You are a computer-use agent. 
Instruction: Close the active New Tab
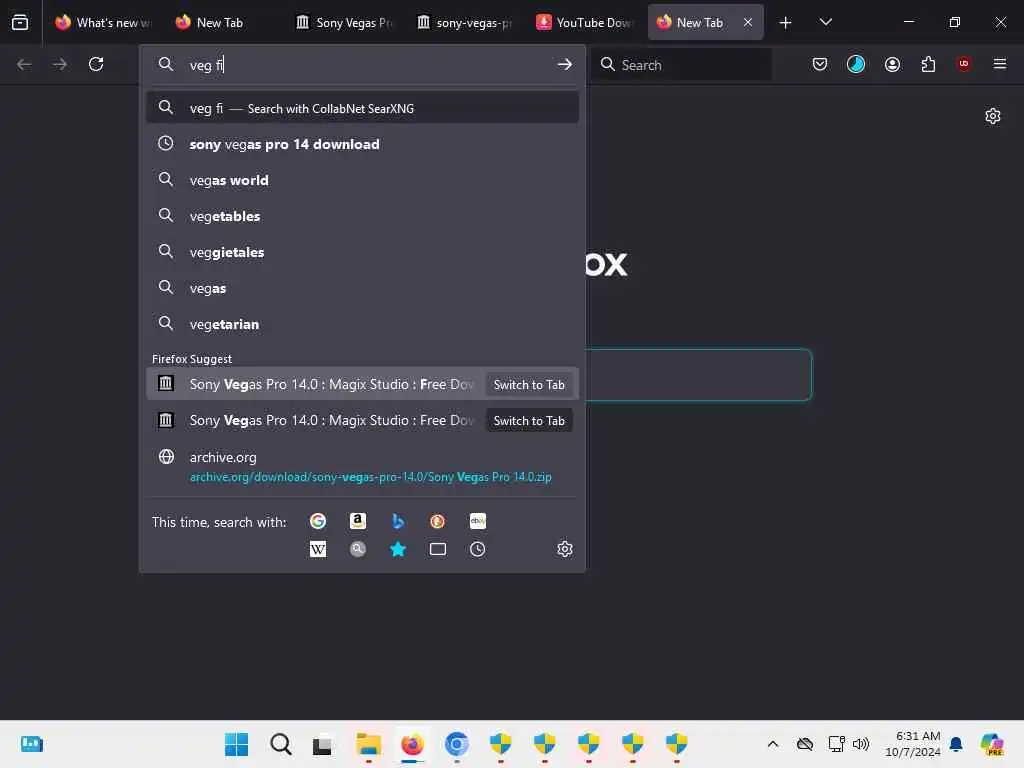[748, 23]
